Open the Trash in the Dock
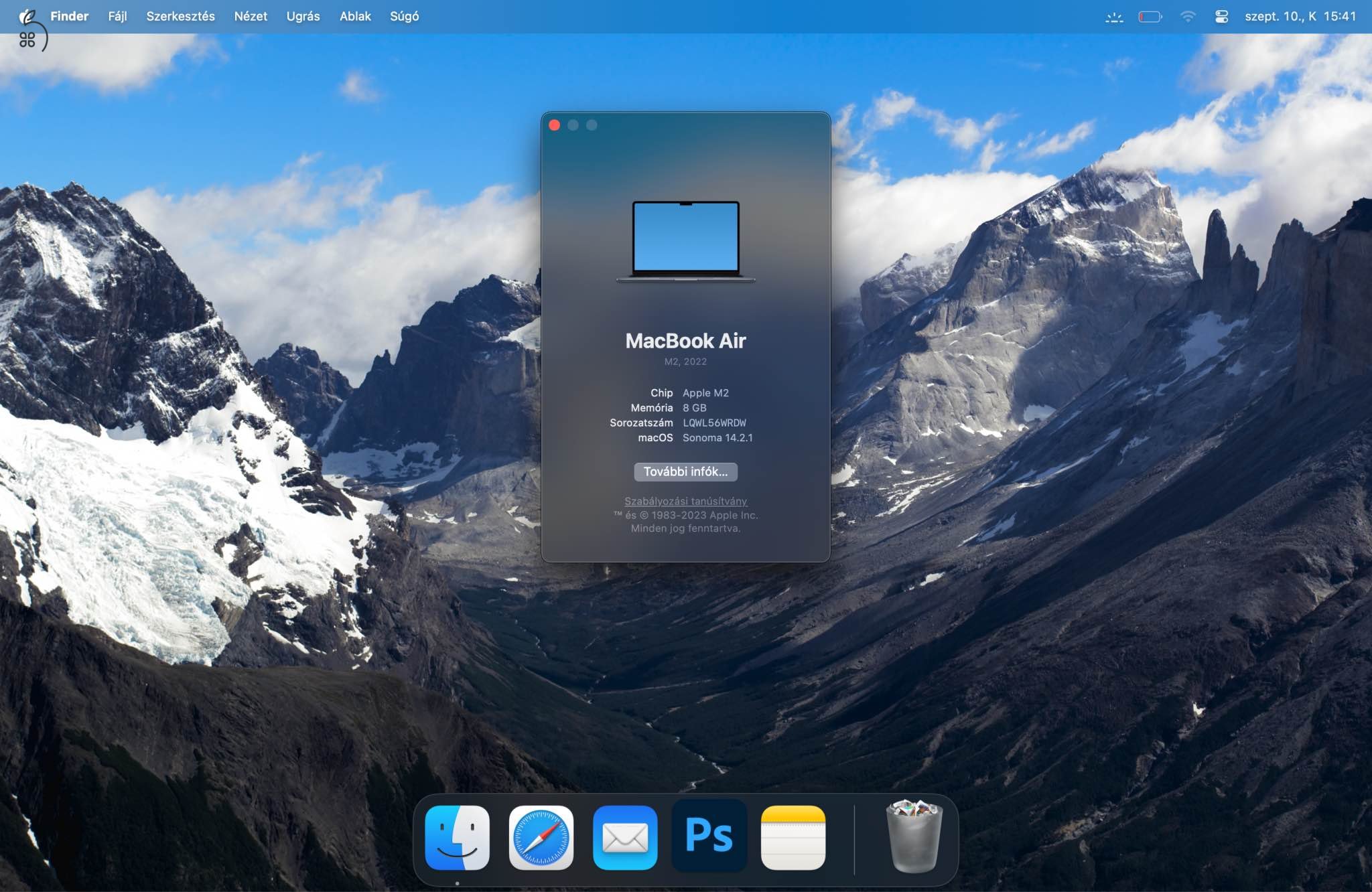Screen dimensions: 1372x892 pyautogui.click(x=914, y=836)
